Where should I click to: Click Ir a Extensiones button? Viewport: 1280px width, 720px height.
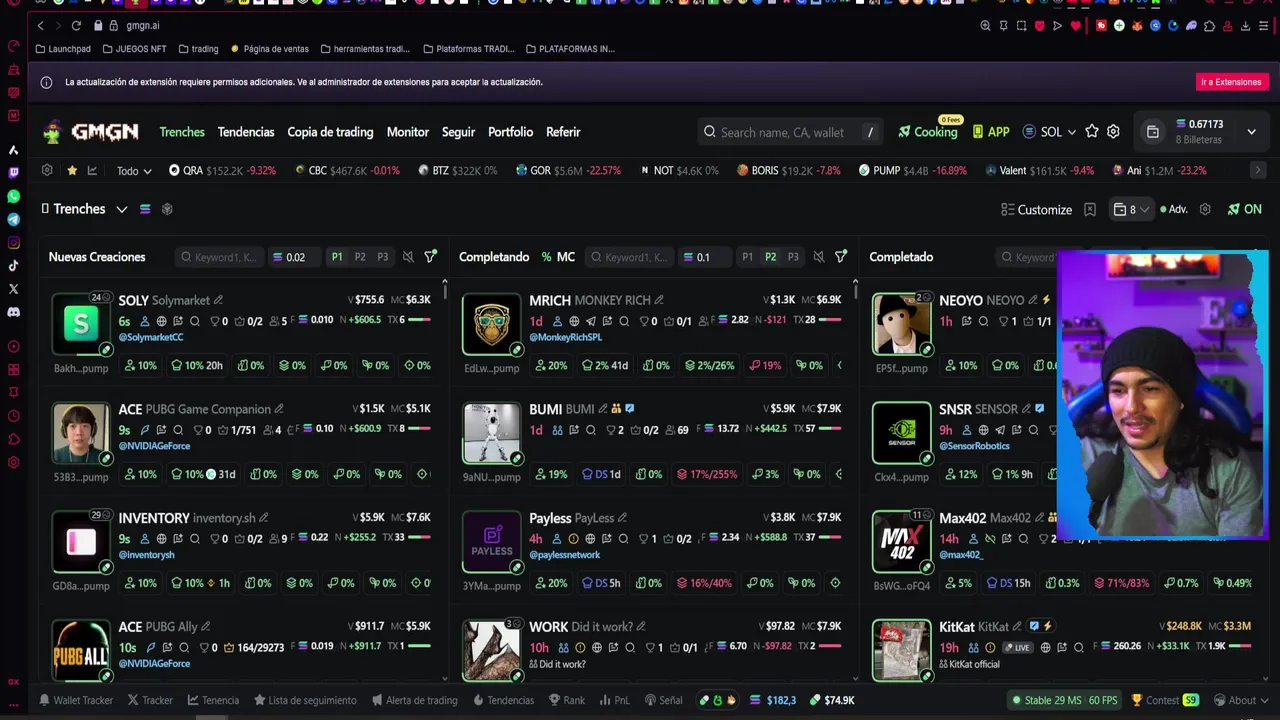[x=1231, y=82]
